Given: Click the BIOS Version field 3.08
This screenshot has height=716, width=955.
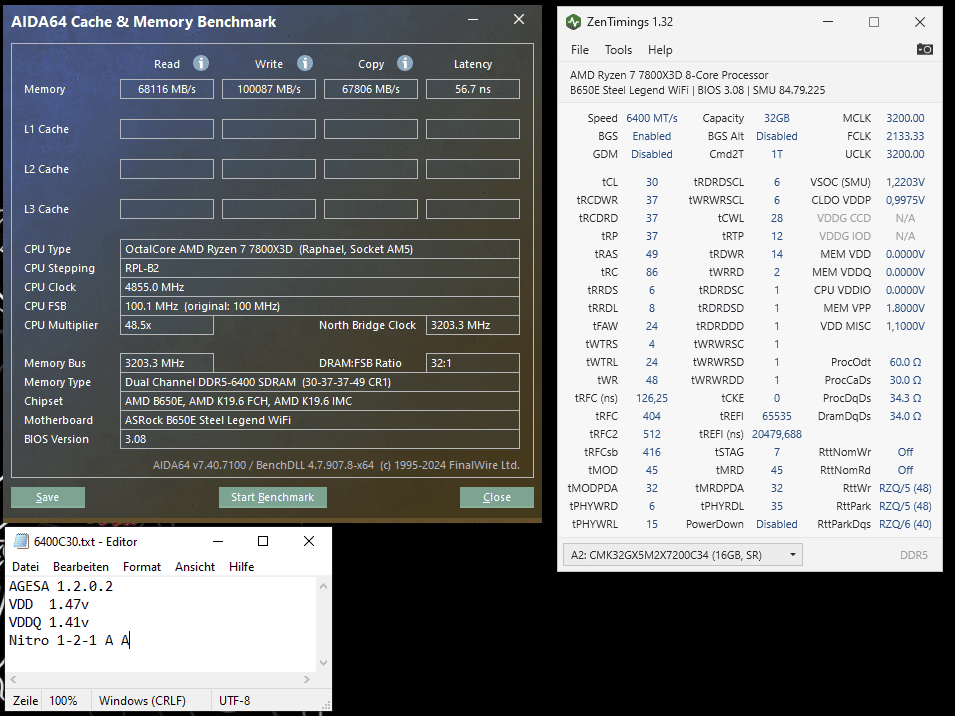Looking at the screenshot, I should pyautogui.click(x=320, y=439).
